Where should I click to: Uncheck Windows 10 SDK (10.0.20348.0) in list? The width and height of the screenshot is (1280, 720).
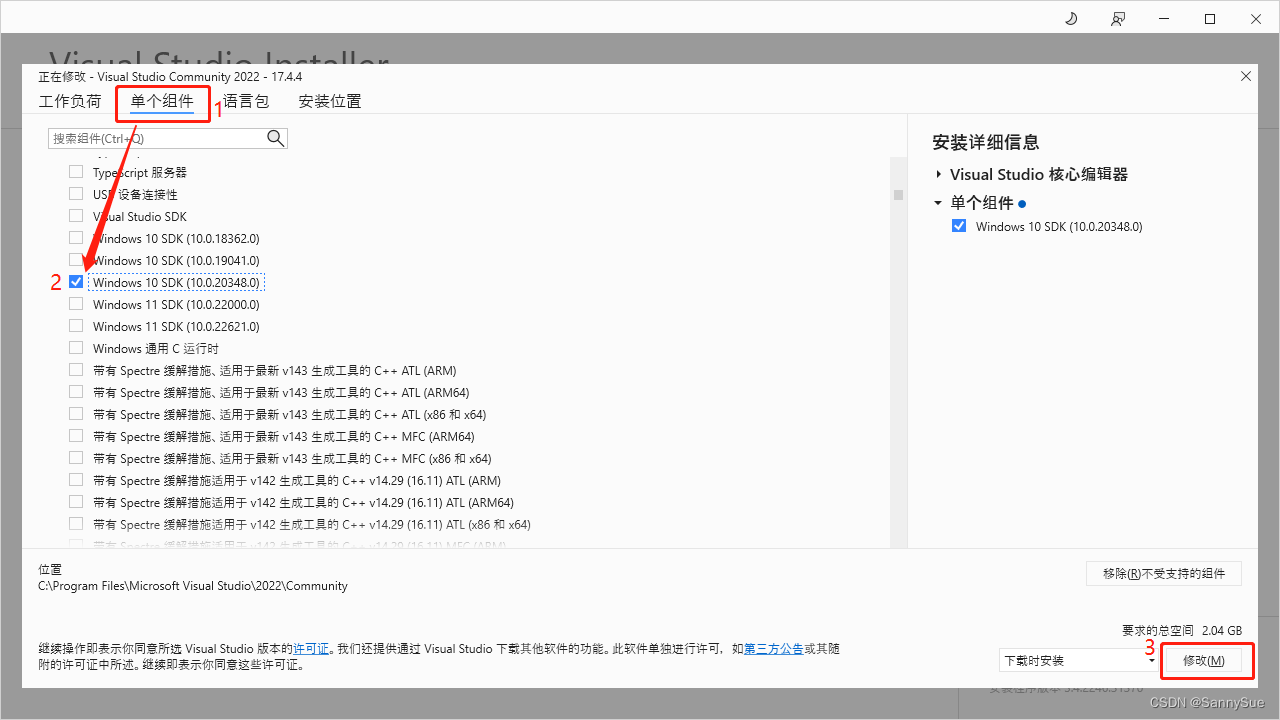pos(76,282)
